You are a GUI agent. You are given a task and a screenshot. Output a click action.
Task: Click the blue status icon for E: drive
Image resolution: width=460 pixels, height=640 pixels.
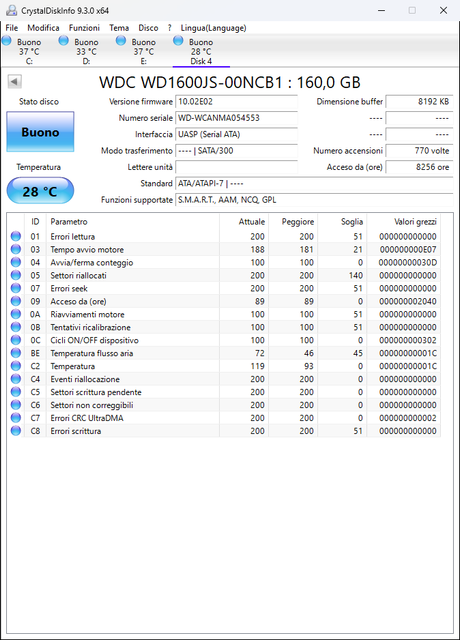tap(120, 40)
